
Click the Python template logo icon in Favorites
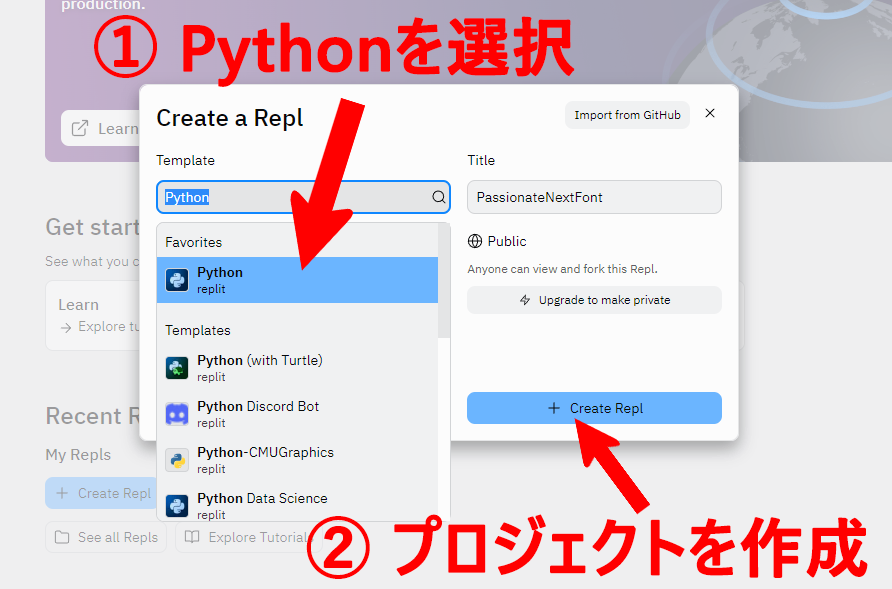coord(177,280)
